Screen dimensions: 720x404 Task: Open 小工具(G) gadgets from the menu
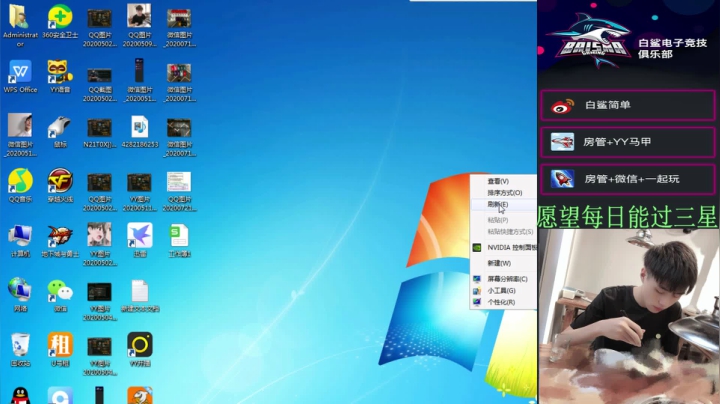click(x=501, y=291)
